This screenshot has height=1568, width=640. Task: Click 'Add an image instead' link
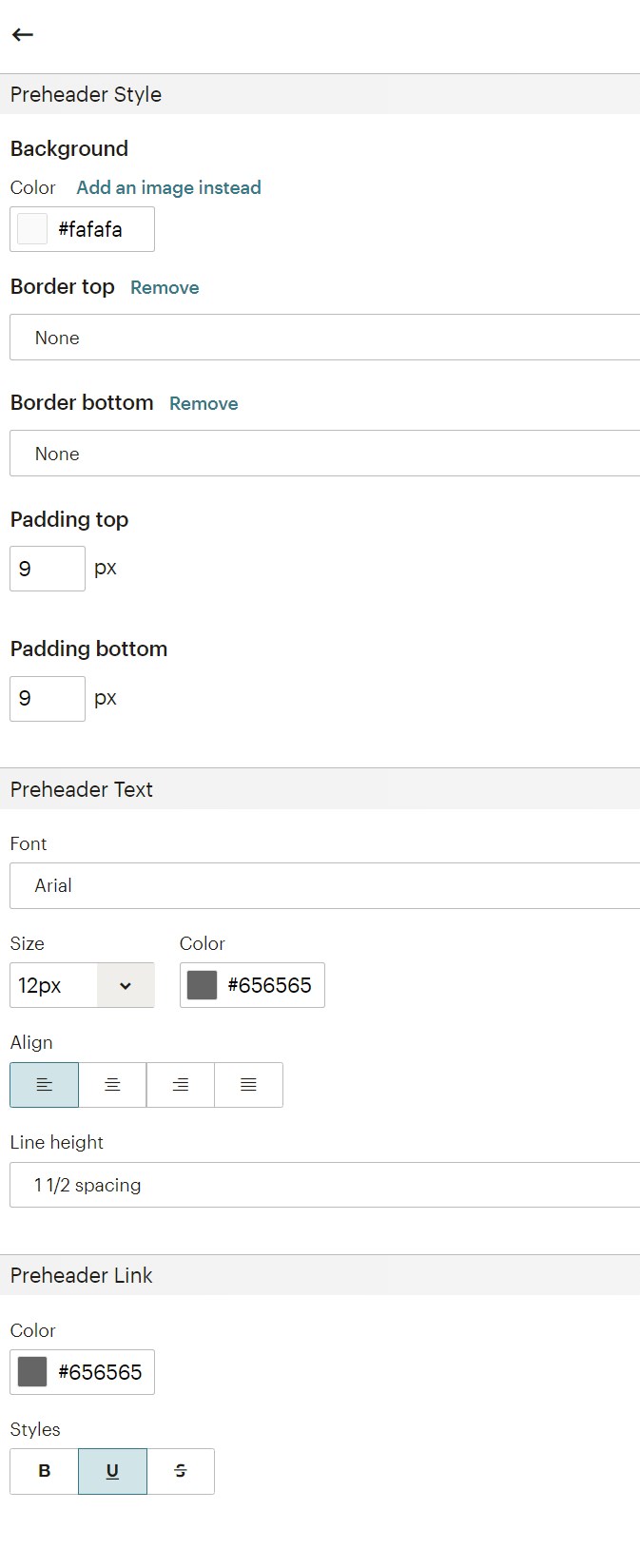(x=168, y=187)
